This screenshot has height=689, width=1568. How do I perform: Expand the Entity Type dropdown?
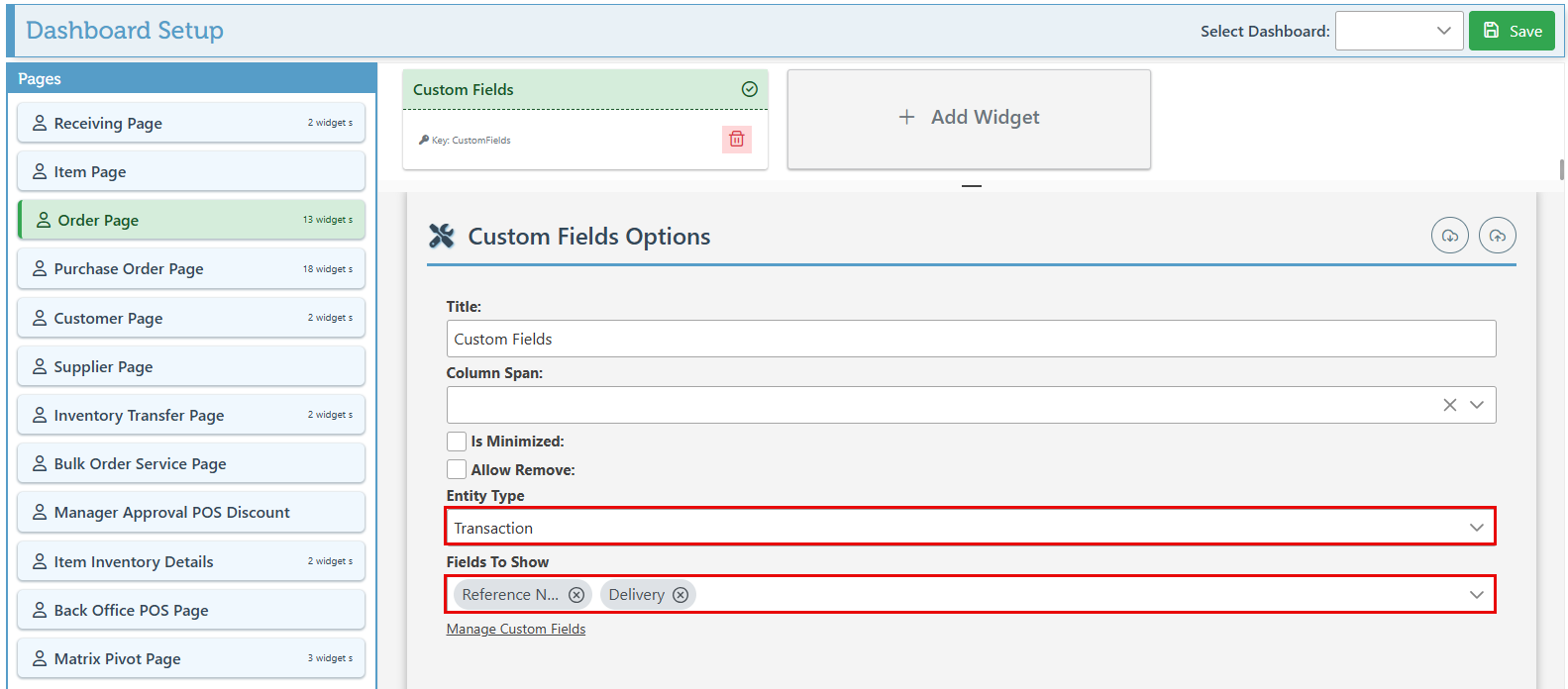pyautogui.click(x=1476, y=528)
